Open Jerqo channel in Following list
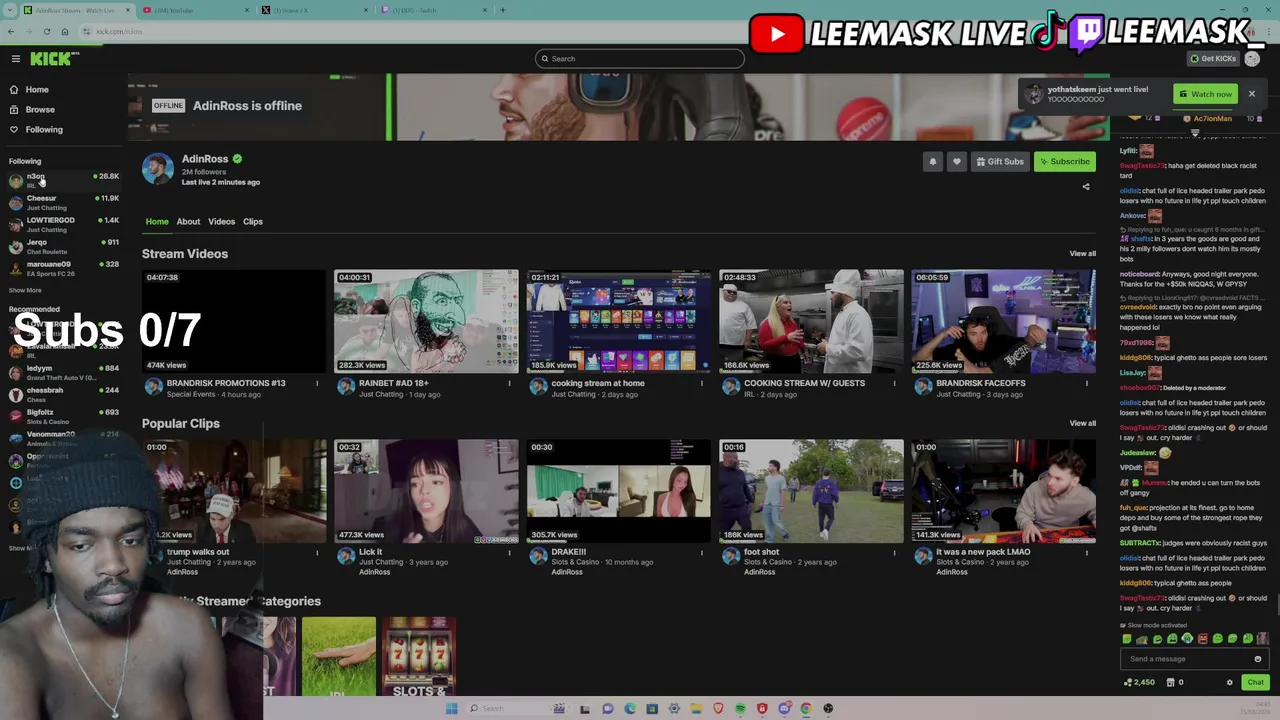 64,247
